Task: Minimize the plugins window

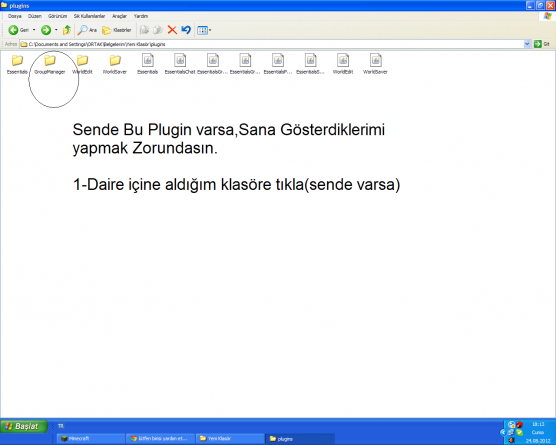Action: tap(530, 5)
